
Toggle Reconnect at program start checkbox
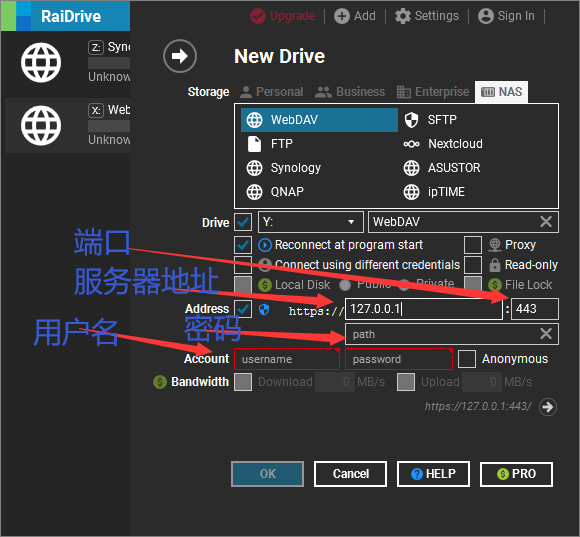click(243, 245)
